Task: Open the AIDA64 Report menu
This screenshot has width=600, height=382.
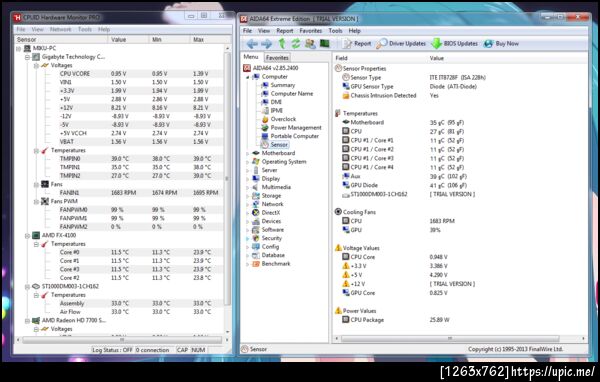Action: (285, 31)
